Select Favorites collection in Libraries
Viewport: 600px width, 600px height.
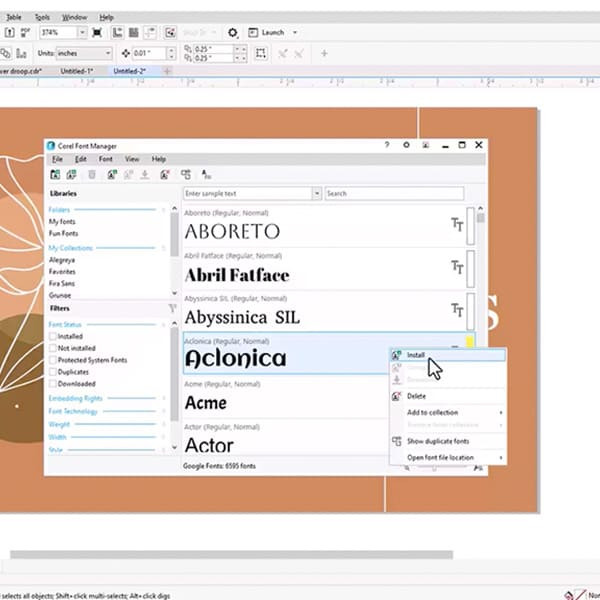tap(62, 272)
